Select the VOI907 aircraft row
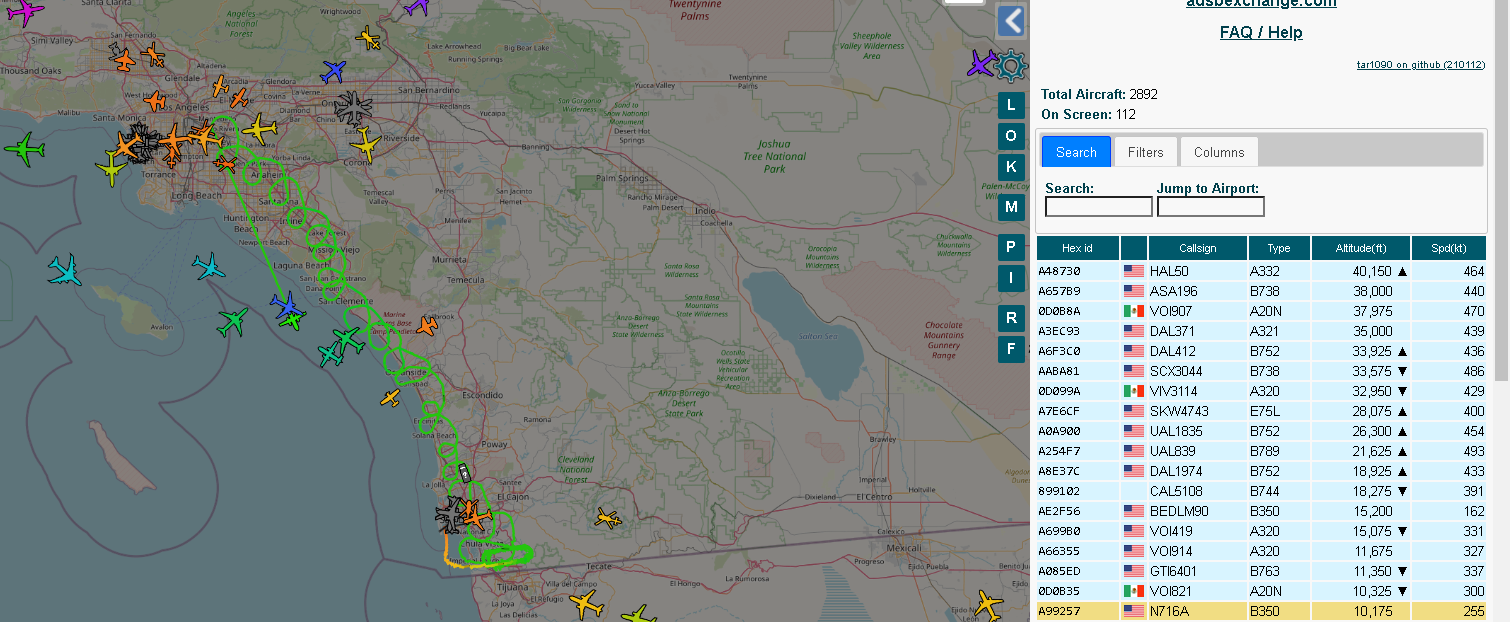 (x=1261, y=311)
